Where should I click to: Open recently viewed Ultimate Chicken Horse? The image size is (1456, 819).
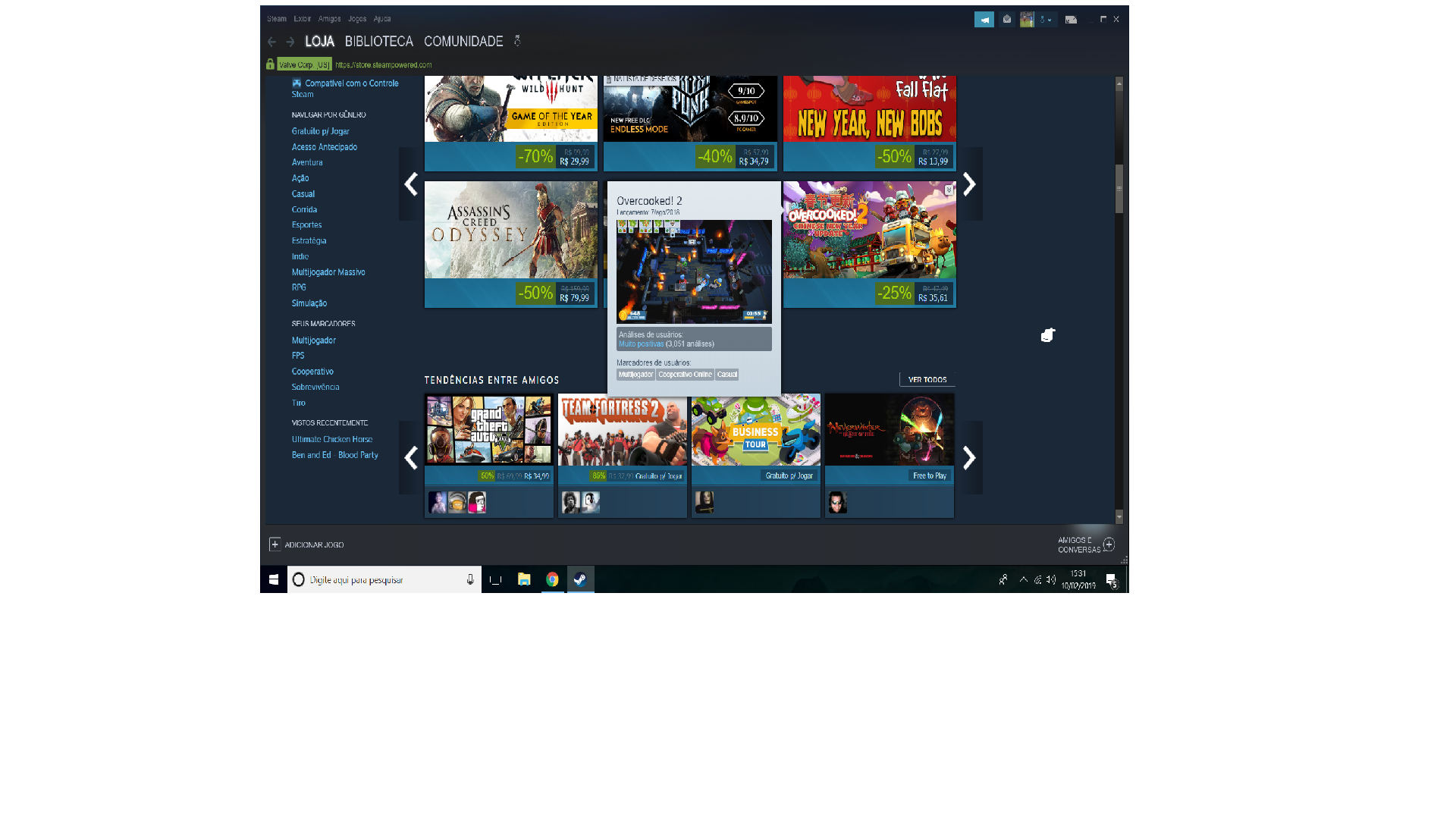pyautogui.click(x=332, y=439)
